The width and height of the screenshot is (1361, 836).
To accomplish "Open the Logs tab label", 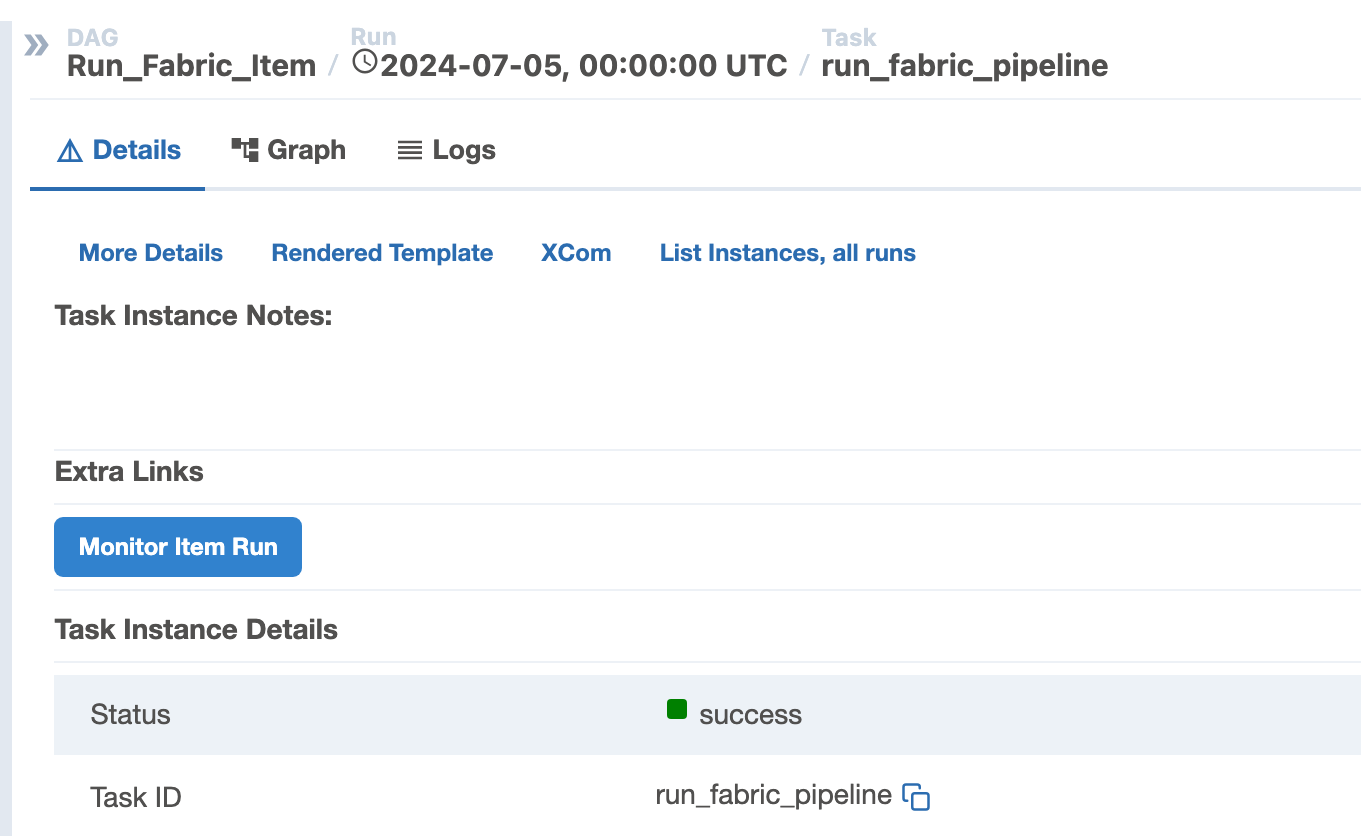I will point(464,150).
